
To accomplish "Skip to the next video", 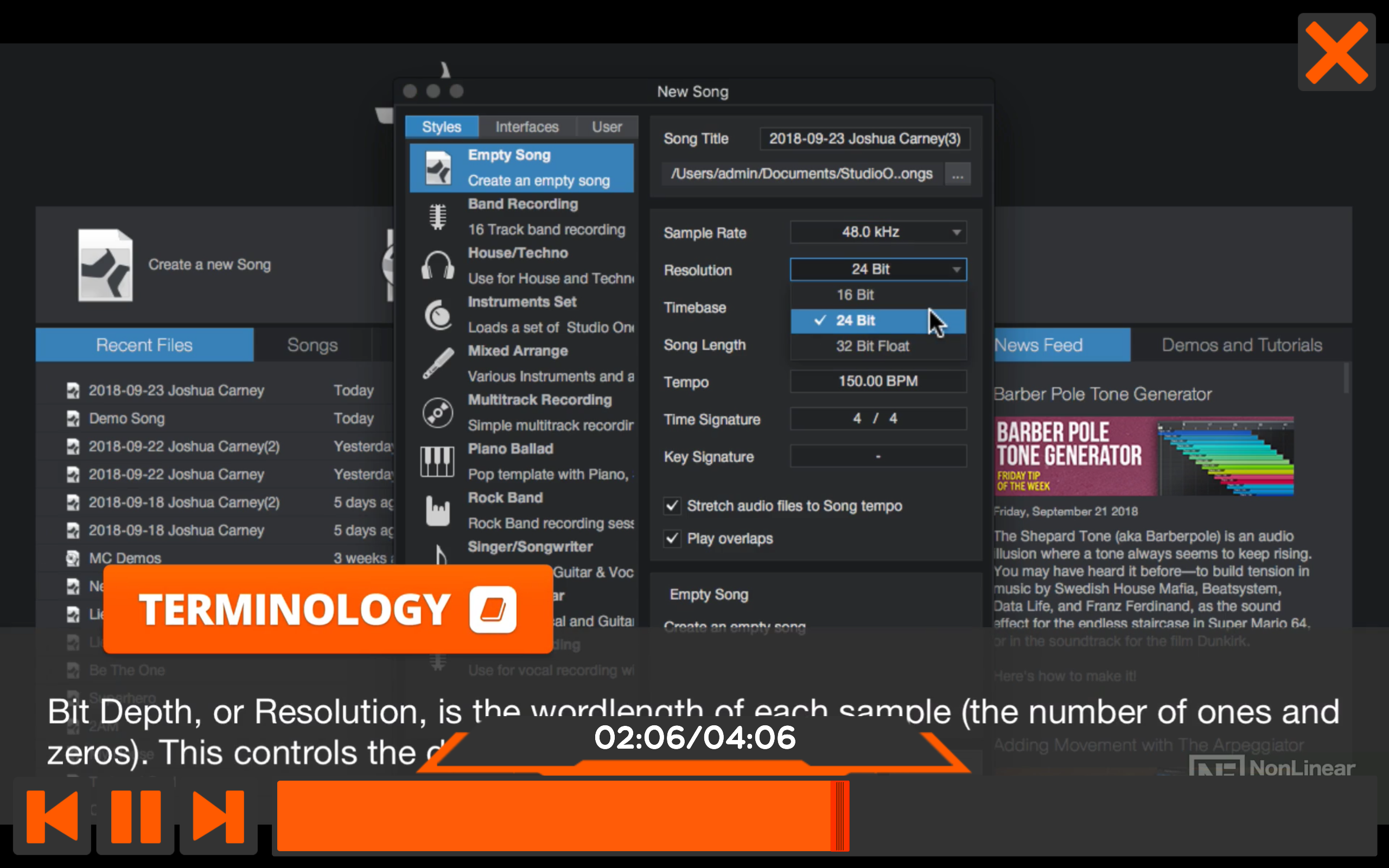I will (x=218, y=816).
